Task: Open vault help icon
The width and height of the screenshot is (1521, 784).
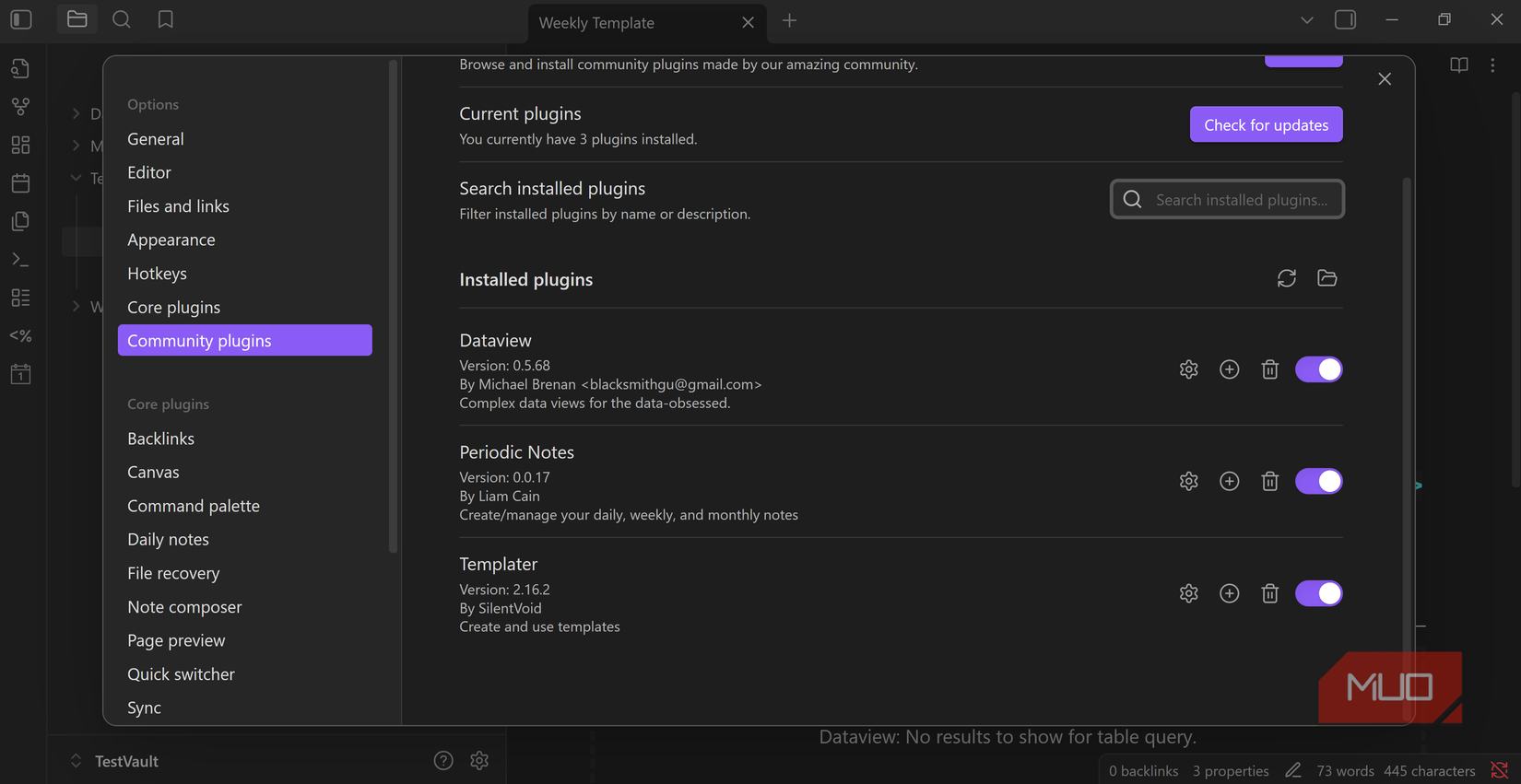Action: pos(443,760)
